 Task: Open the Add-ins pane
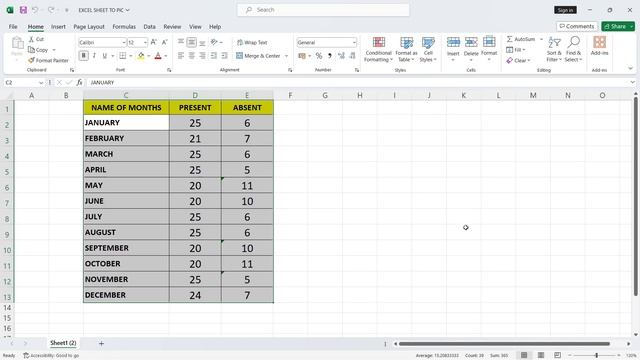click(x=599, y=46)
